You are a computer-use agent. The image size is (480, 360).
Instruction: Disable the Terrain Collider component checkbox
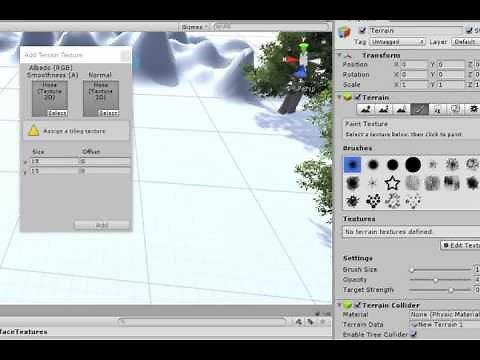pyautogui.click(x=358, y=305)
